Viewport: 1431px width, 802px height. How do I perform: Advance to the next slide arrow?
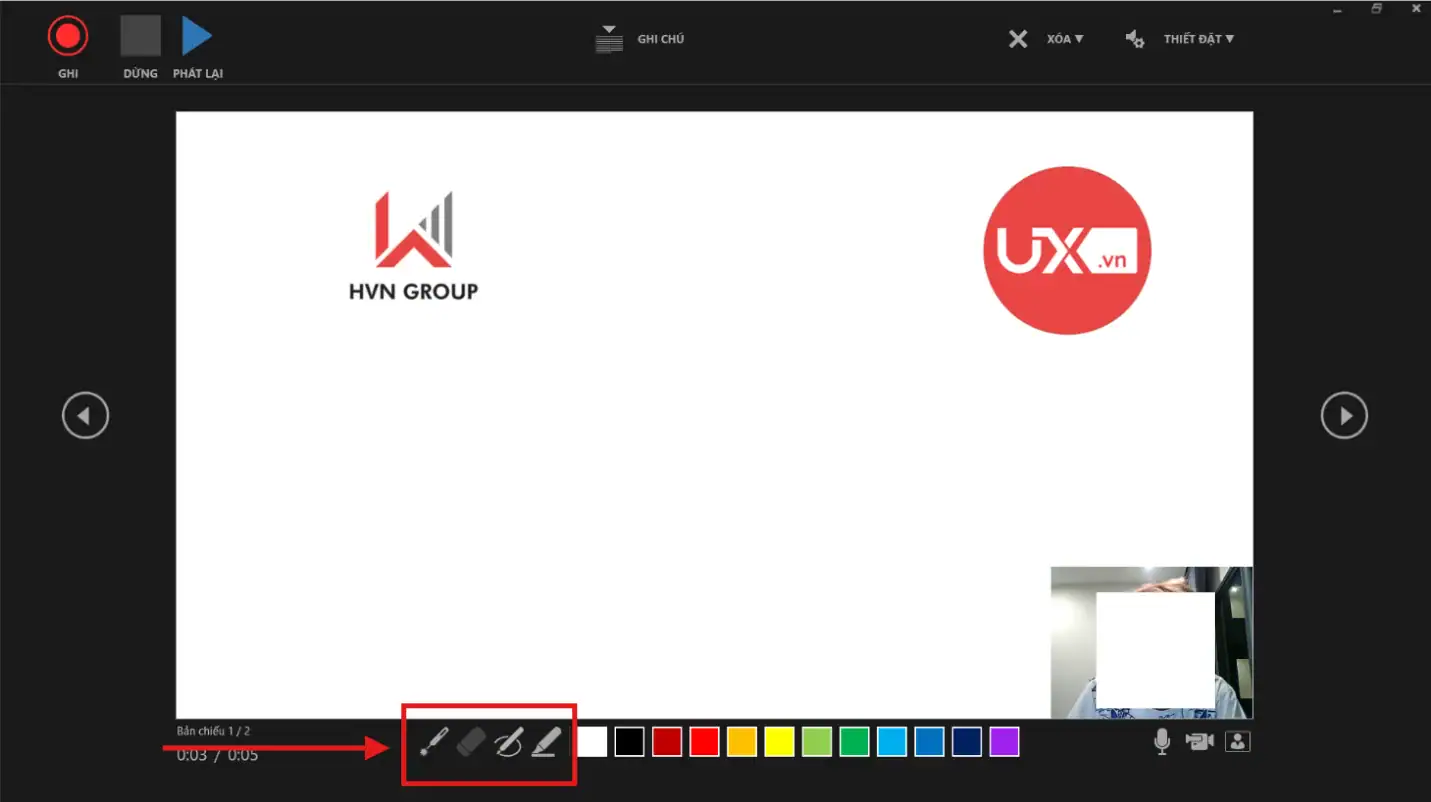click(1343, 415)
